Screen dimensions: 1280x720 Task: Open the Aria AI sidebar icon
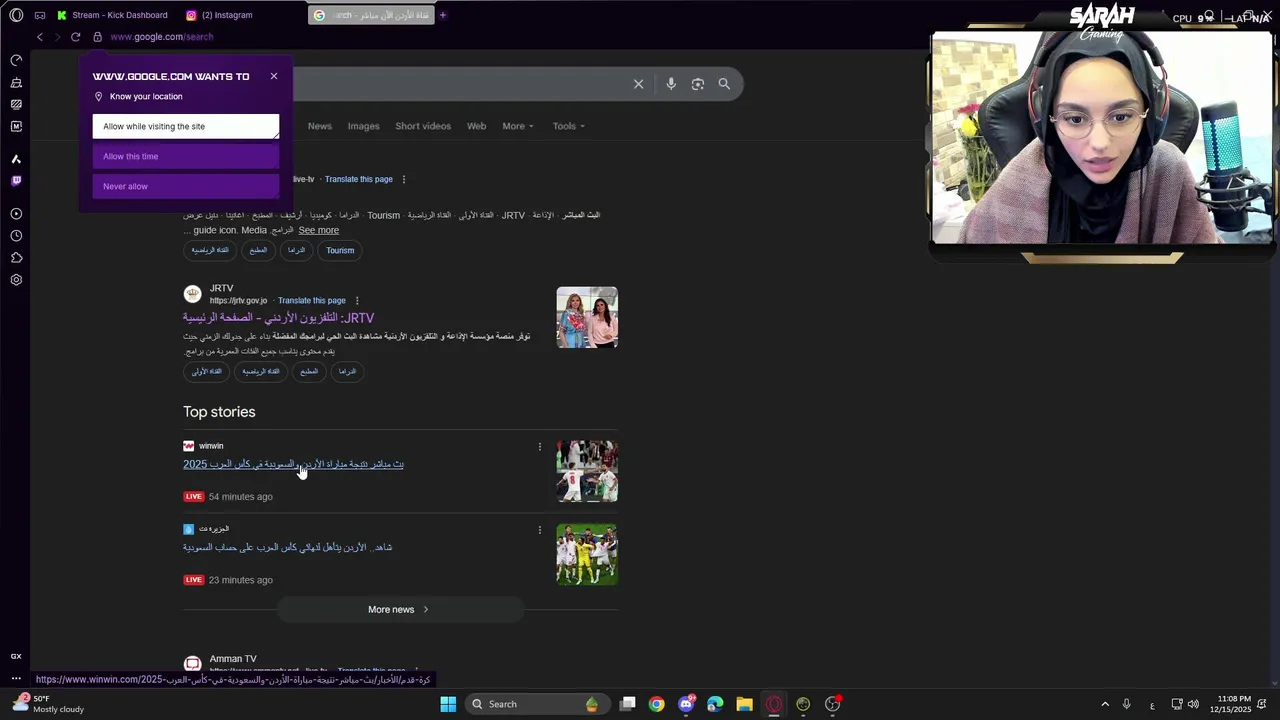tap(16, 159)
